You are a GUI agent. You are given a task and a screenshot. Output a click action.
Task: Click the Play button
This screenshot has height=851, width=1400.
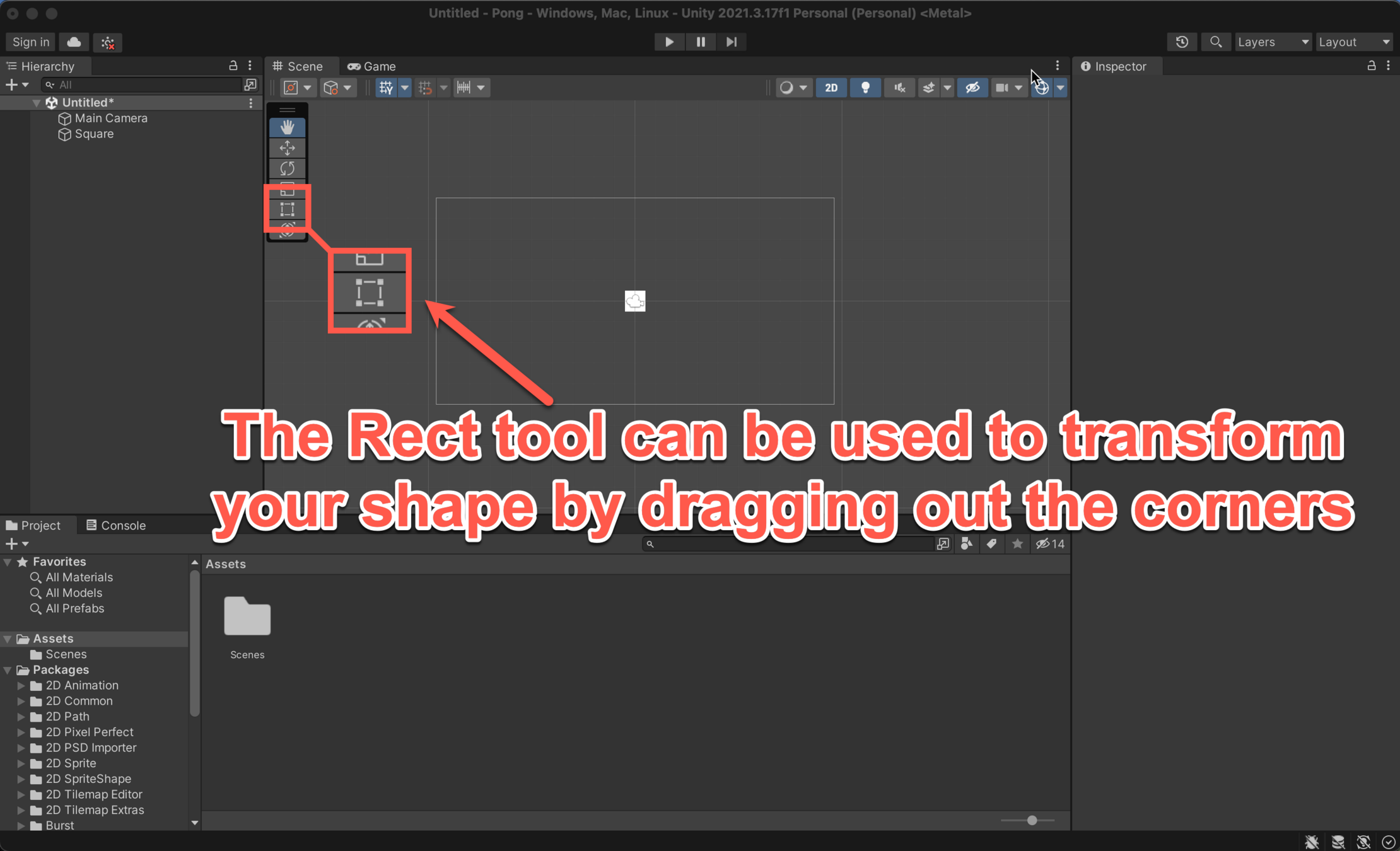669,42
